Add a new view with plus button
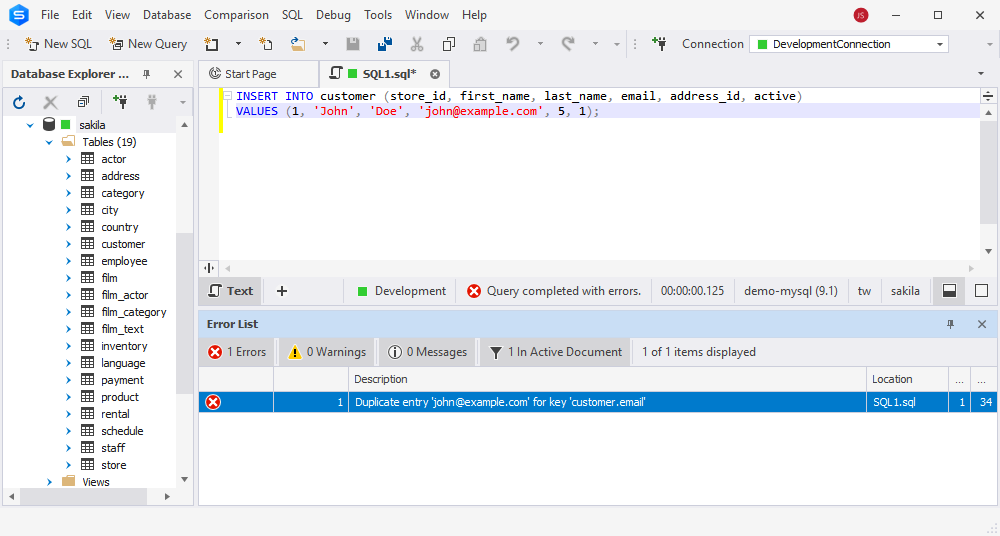 coord(282,291)
